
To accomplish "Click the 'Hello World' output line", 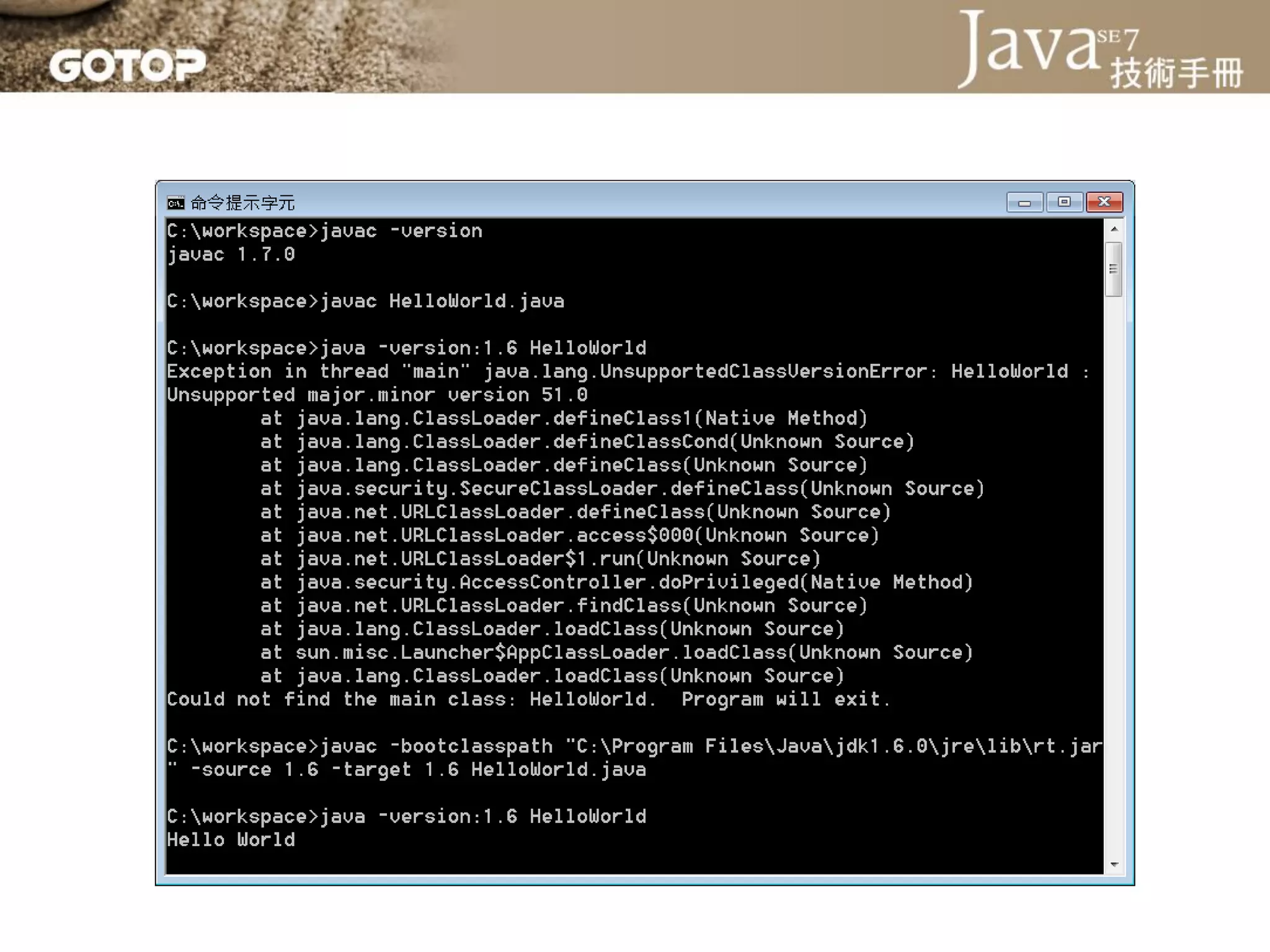I will 231,840.
